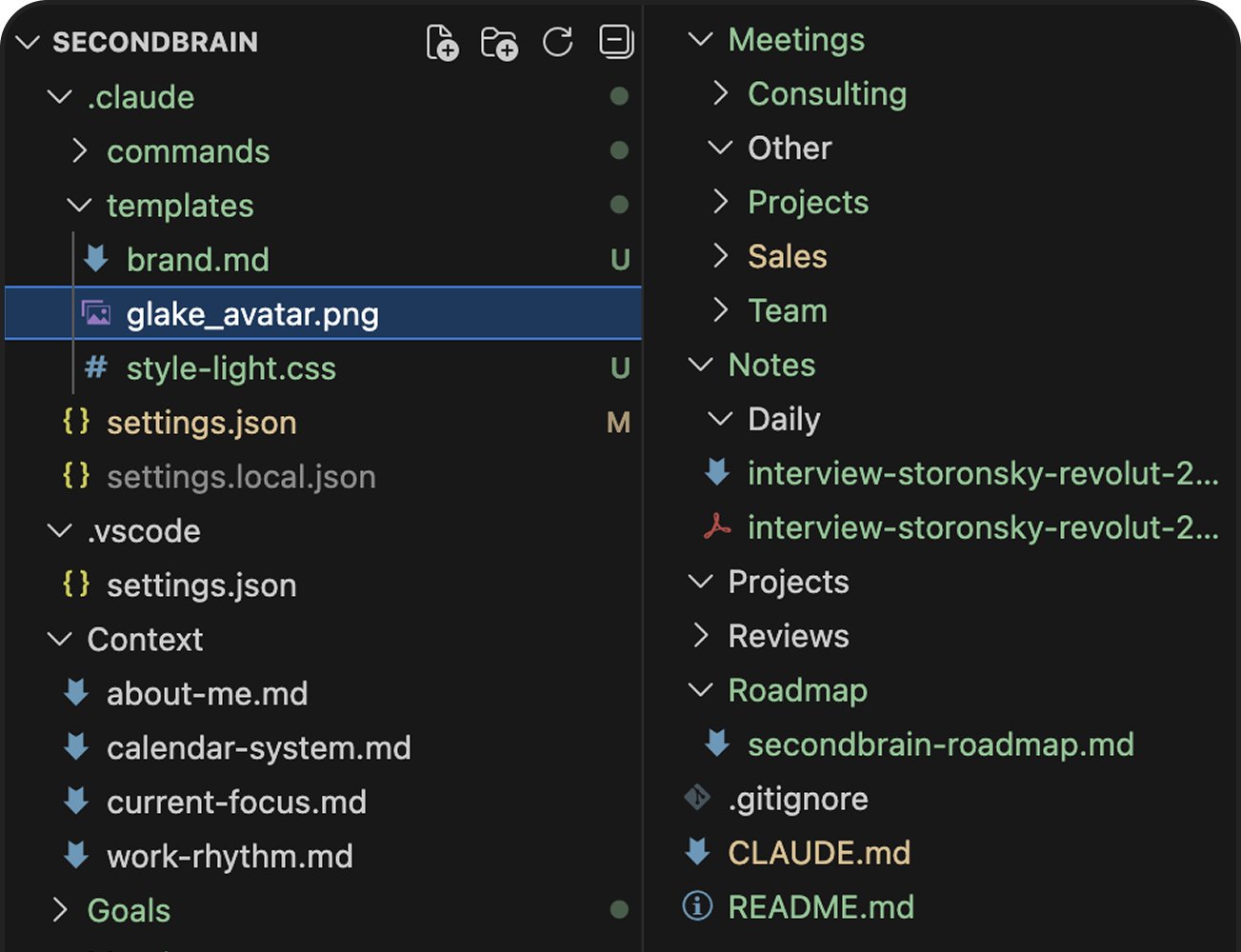Click the Refresh Explorer icon
Image resolution: width=1241 pixels, height=952 pixels.
pos(558,42)
